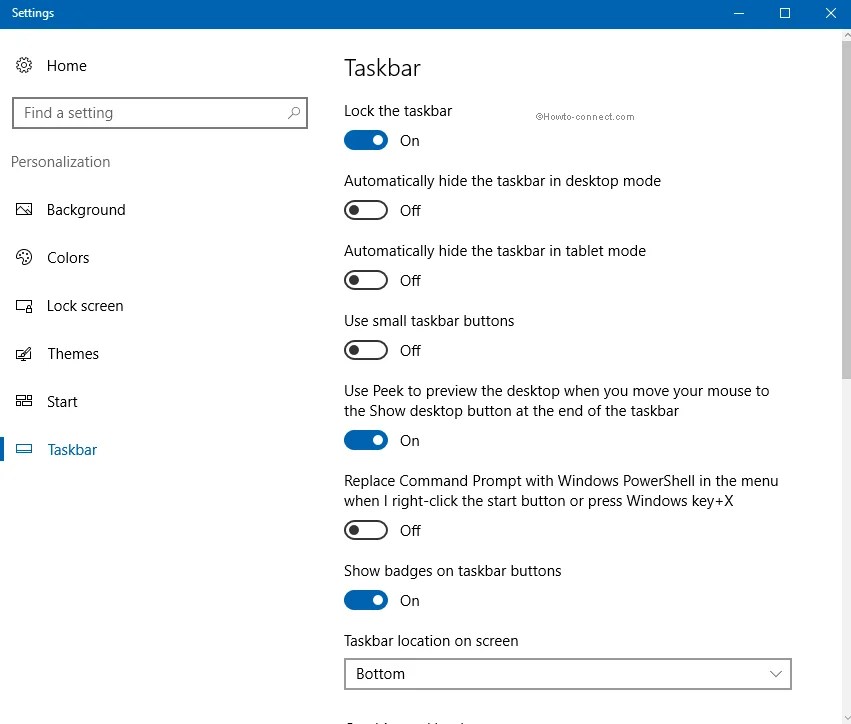
Task: Click the Lock screen icon in the sidebar
Action: pyautogui.click(x=24, y=306)
